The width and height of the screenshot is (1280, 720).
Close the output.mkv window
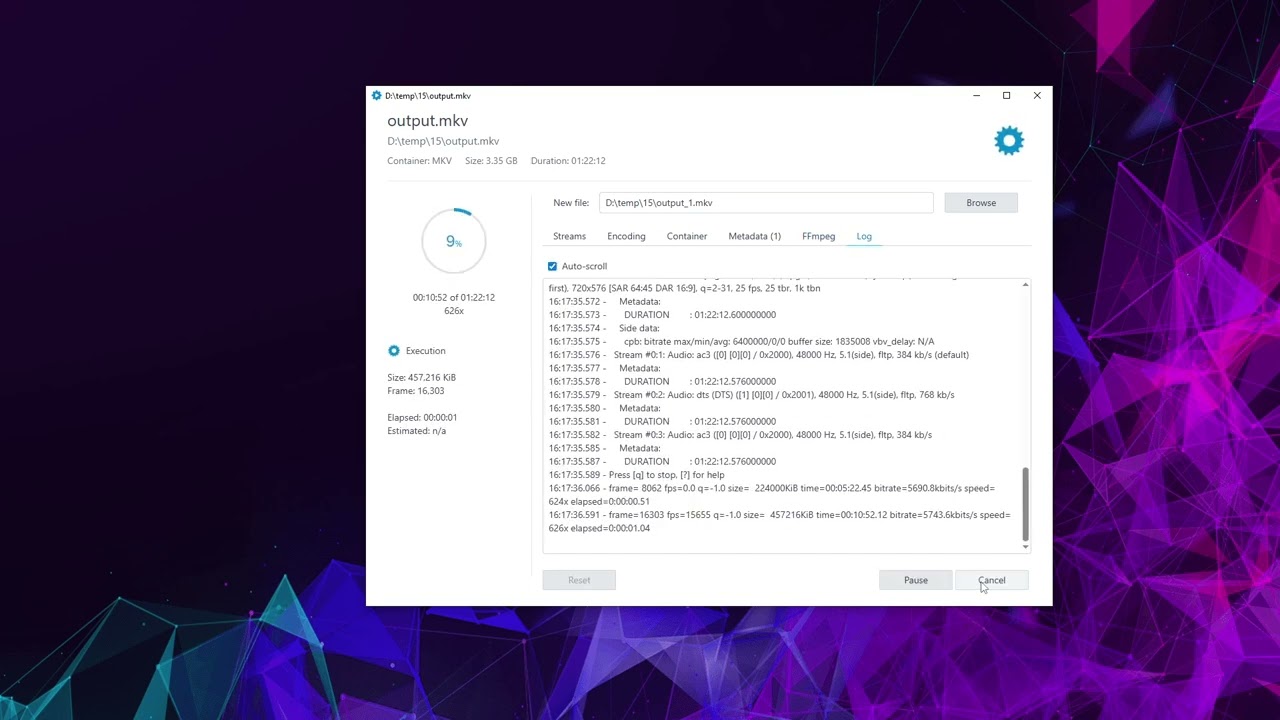[1037, 96]
